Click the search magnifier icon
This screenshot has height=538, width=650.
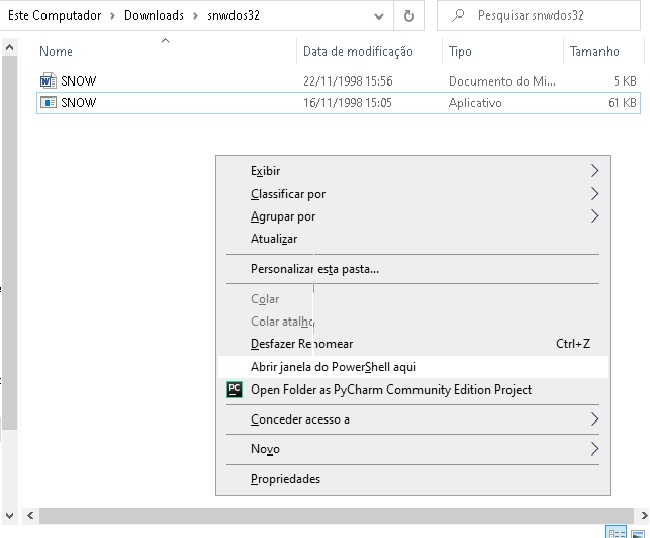458,16
